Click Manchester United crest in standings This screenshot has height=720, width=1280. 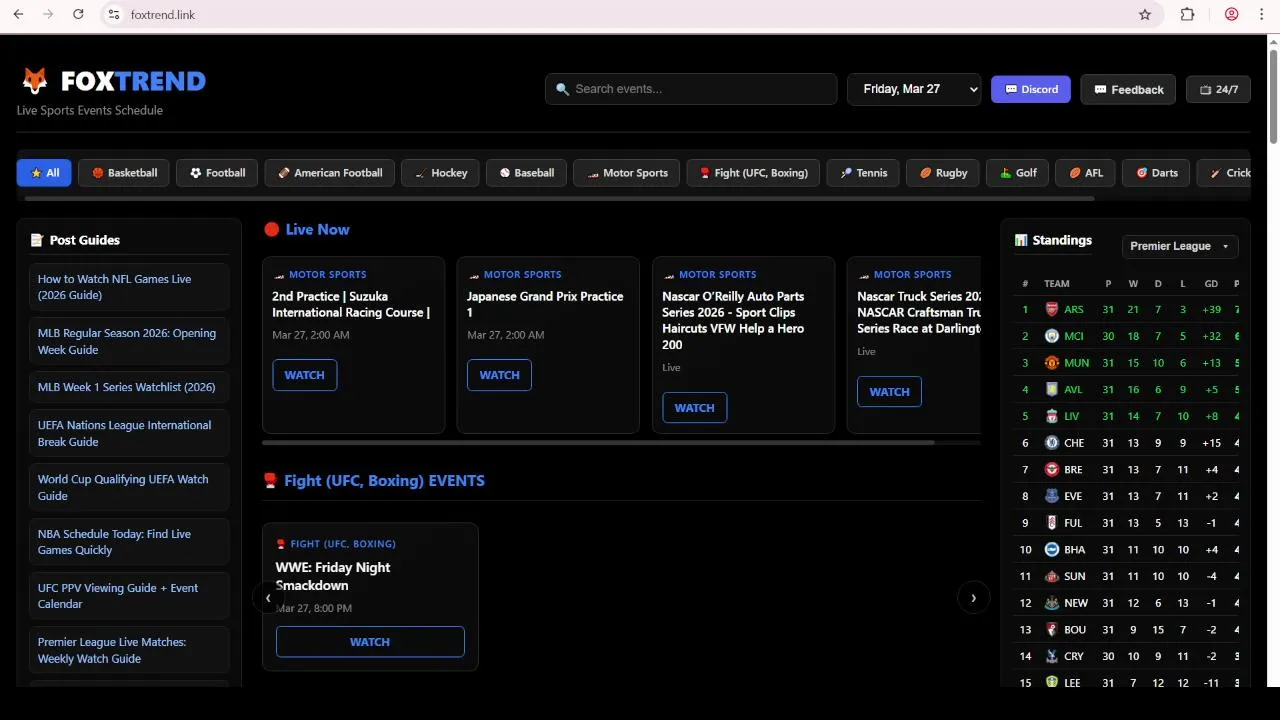[x=1052, y=363]
